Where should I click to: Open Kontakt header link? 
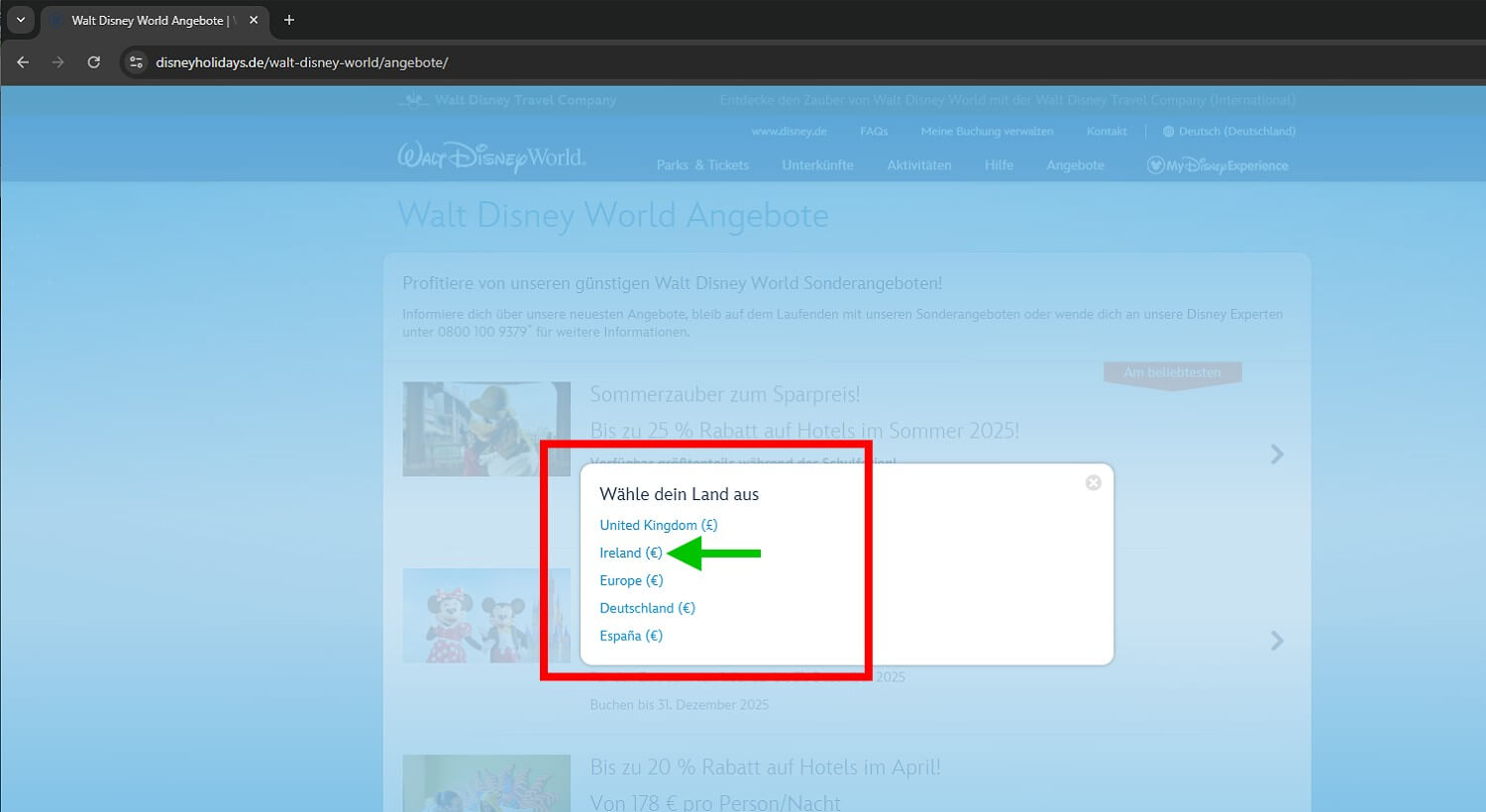1107,131
